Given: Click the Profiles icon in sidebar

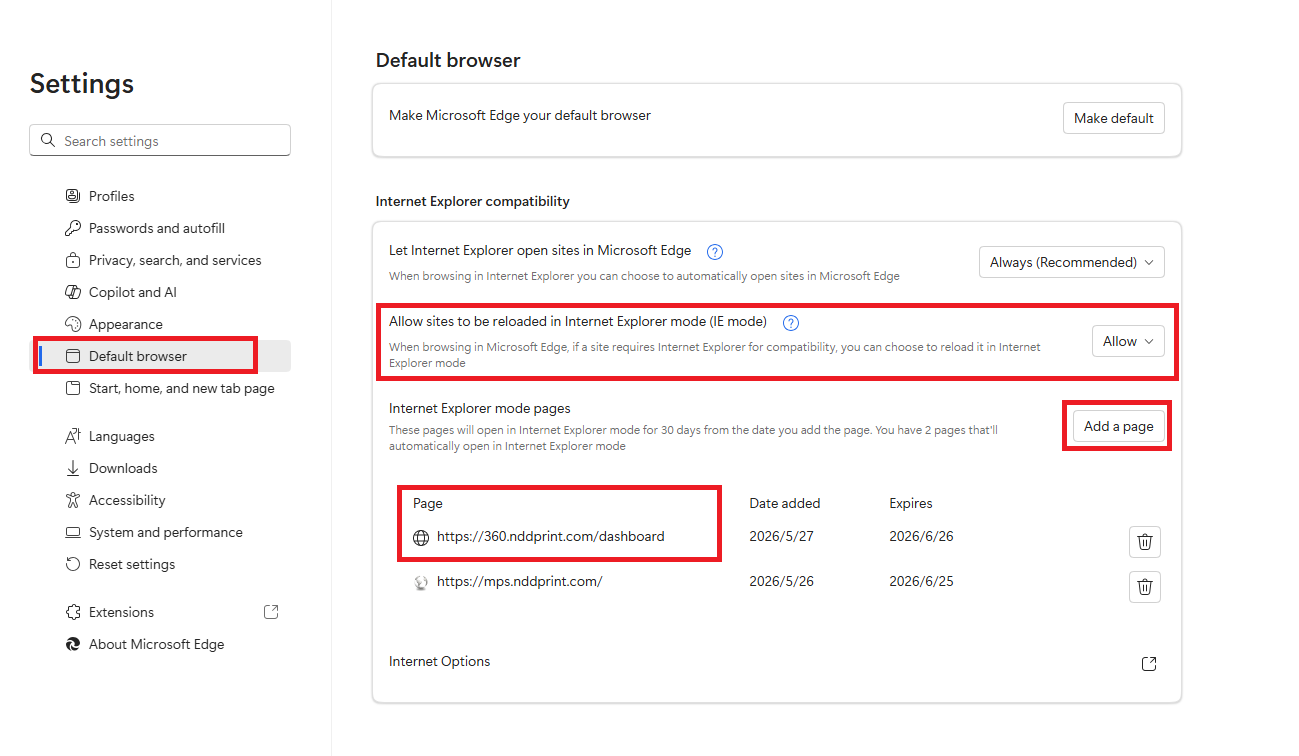Looking at the screenshot, I should 72,196.
